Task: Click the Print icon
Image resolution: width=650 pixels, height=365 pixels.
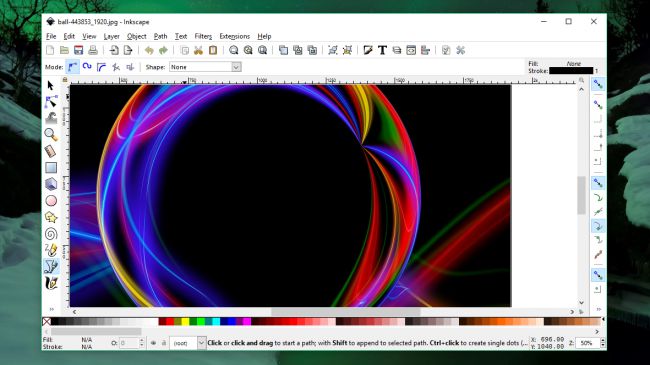Action: click(x=93, y=50)
